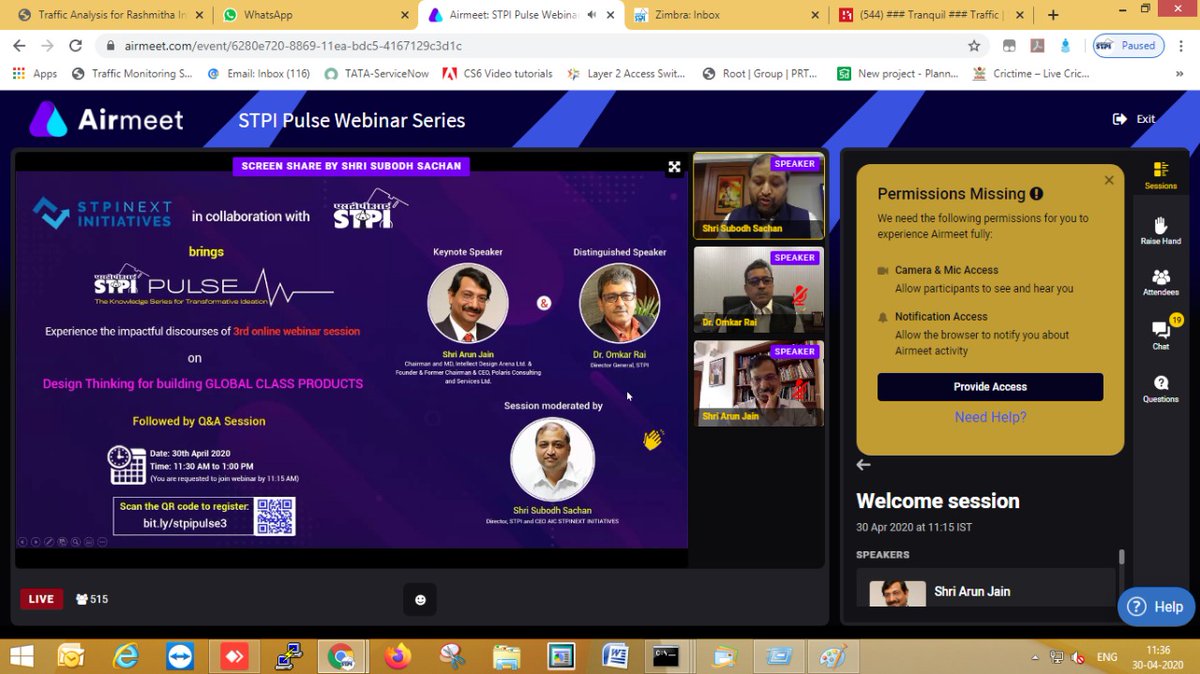
Task: Click the LIVE indicator badge
Action: (x=41, y=599)
